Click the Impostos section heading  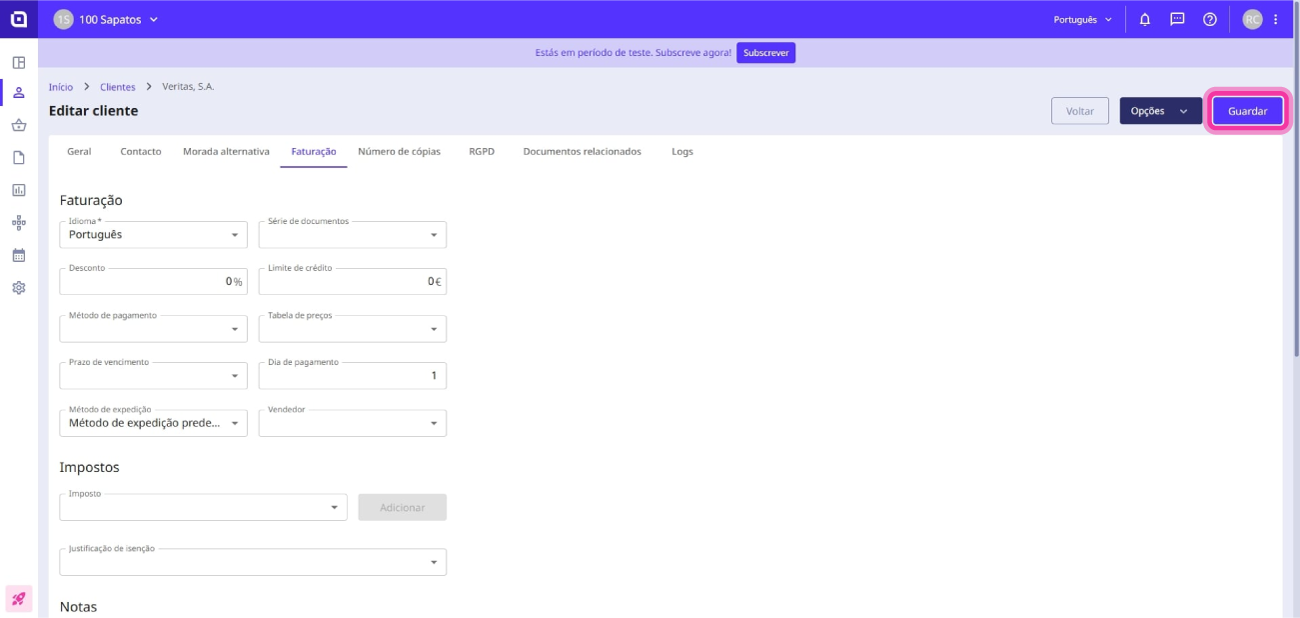point(89,467)
